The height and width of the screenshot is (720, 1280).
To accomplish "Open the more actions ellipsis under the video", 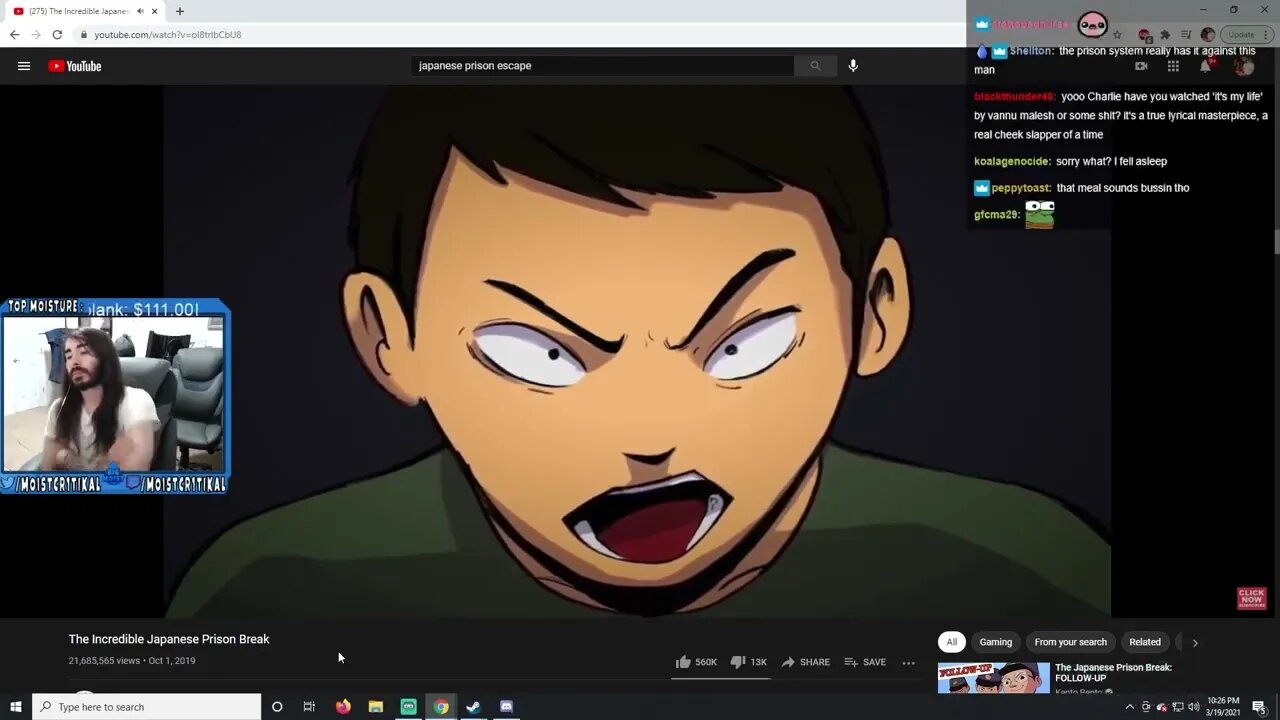I will [908, 662].
